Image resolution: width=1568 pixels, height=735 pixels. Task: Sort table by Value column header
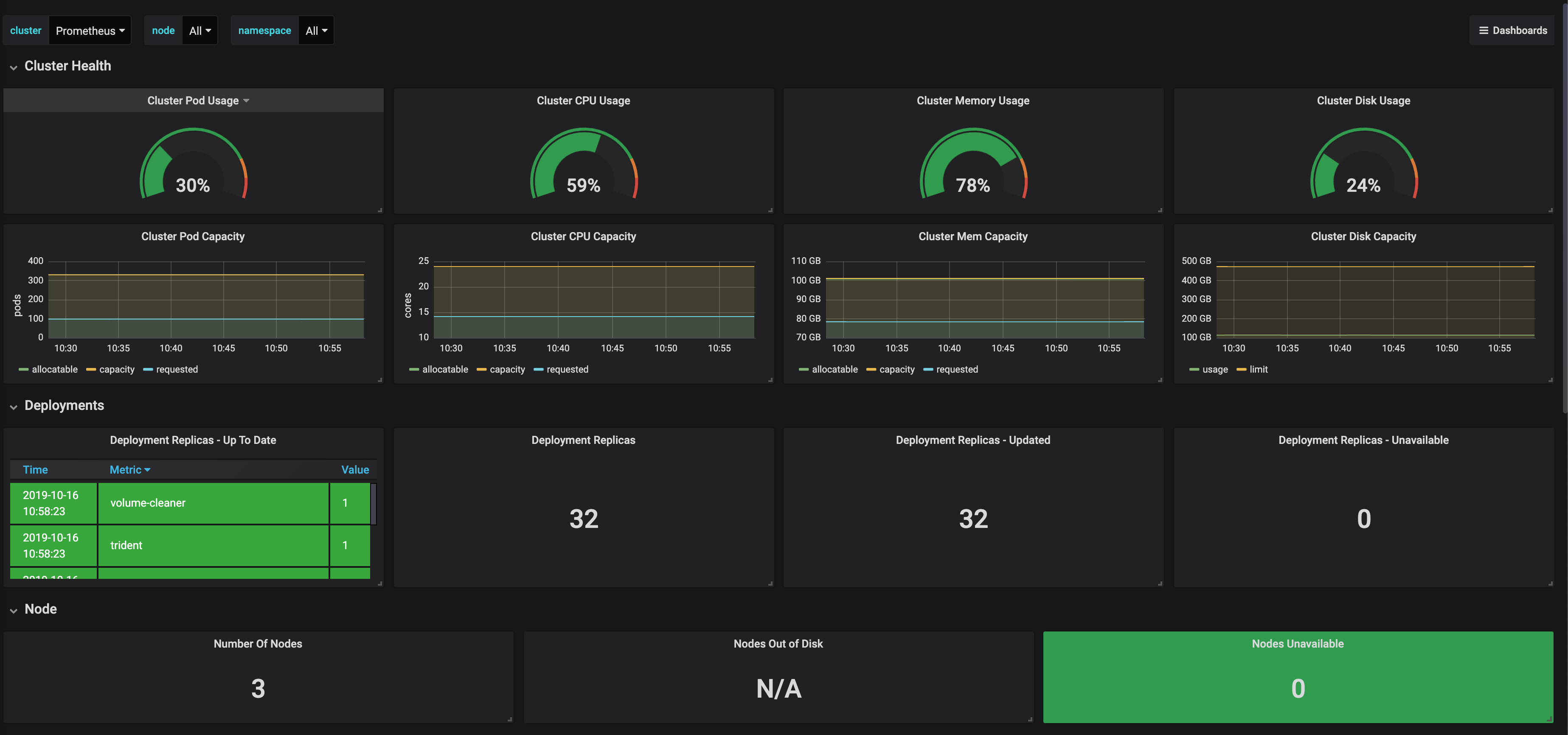tap(355, 470)
